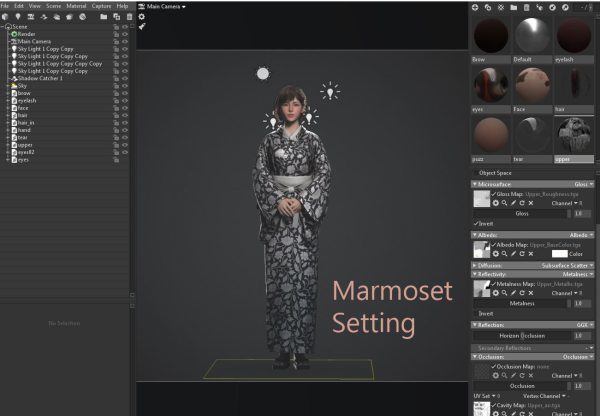Delete material using the trash icon

tap(527, 7)
